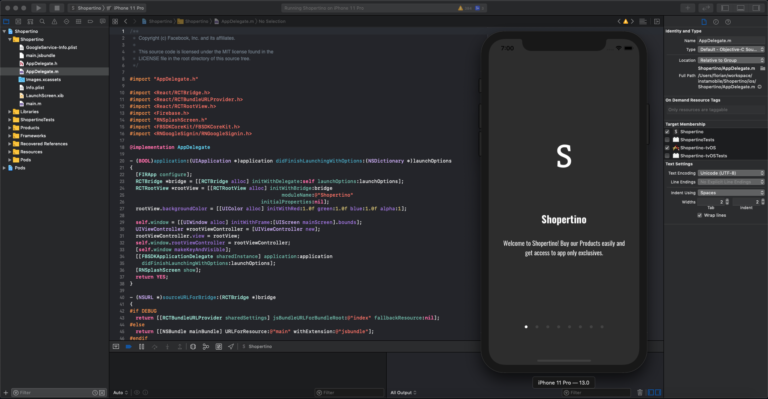Toggle ShopertinoTests target membership checkbox
The image size is (768, 399).
pos(667,140)
